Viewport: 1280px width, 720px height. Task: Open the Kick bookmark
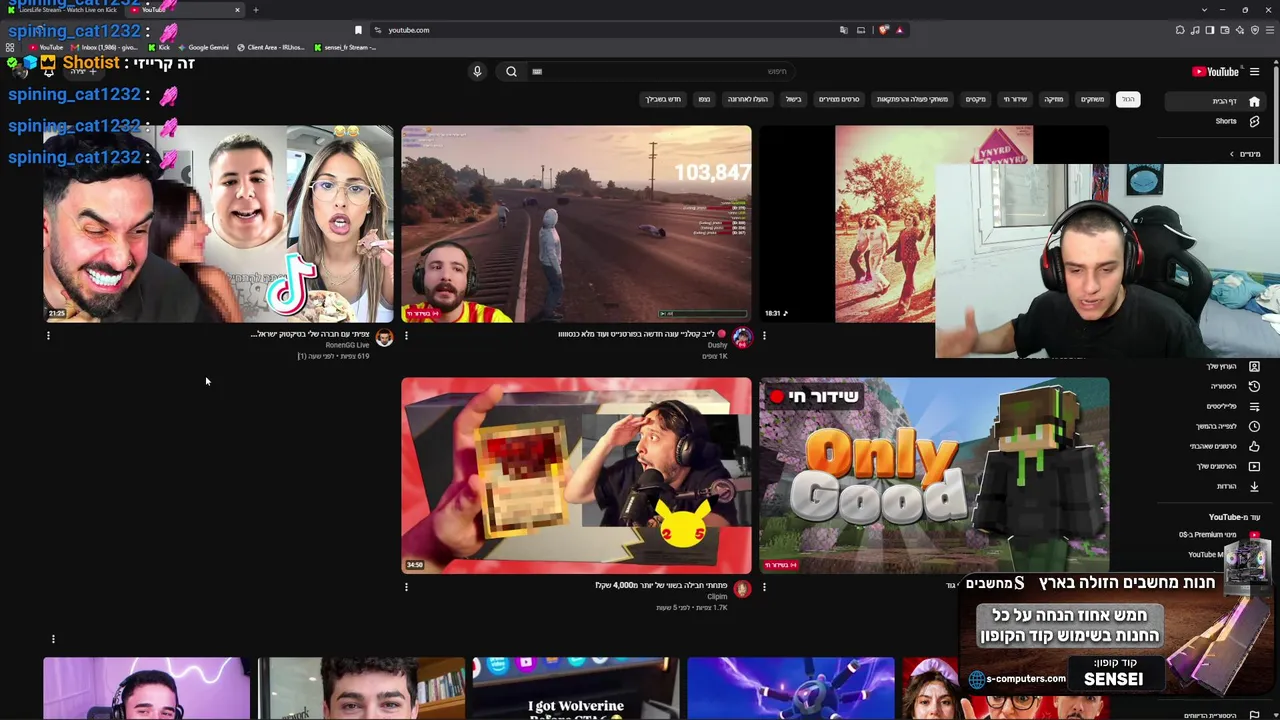(x=159, y=47)
